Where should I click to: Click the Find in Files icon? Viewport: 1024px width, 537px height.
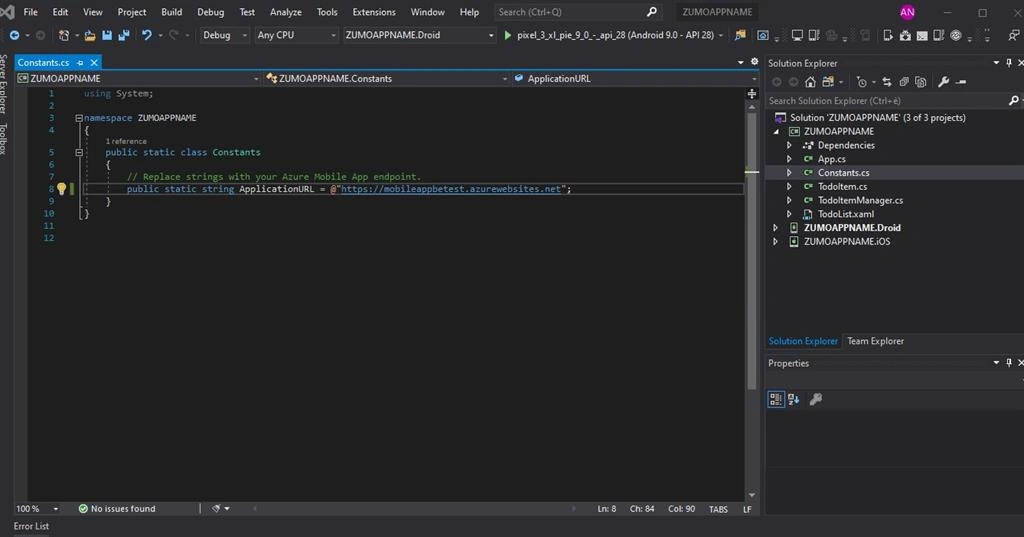[740, 35]
